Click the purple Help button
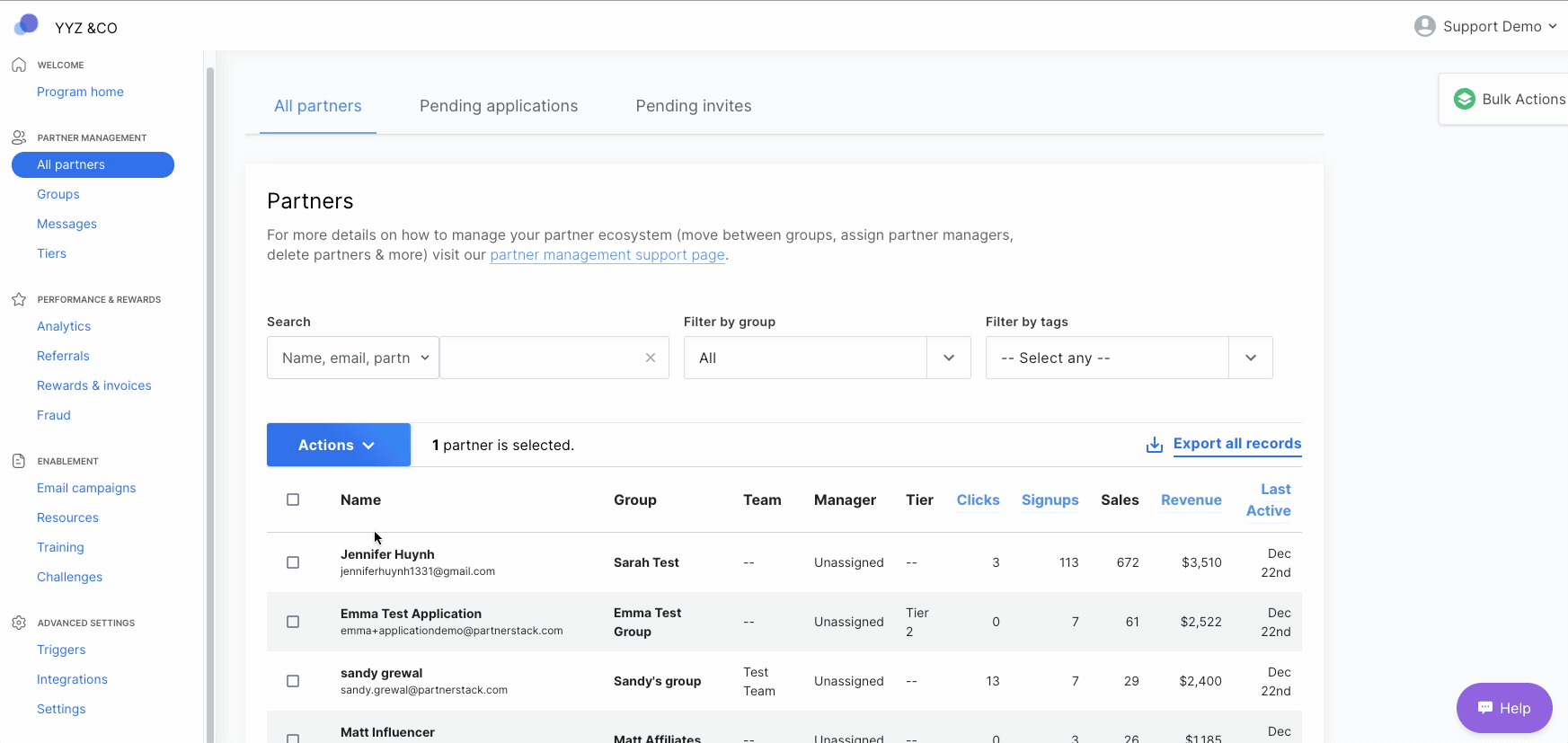 pos(1504,708)
